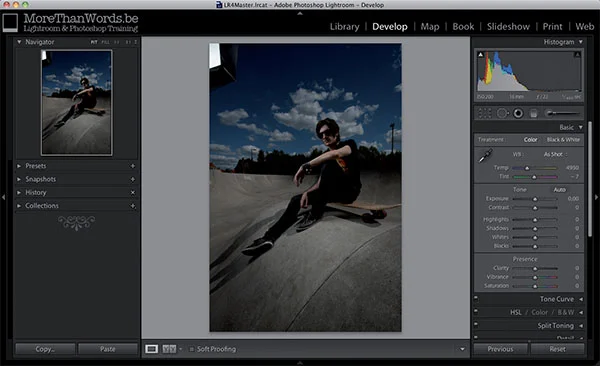
Task: Open the toolbar content dropdown arrow
Action: pos(462,349)
